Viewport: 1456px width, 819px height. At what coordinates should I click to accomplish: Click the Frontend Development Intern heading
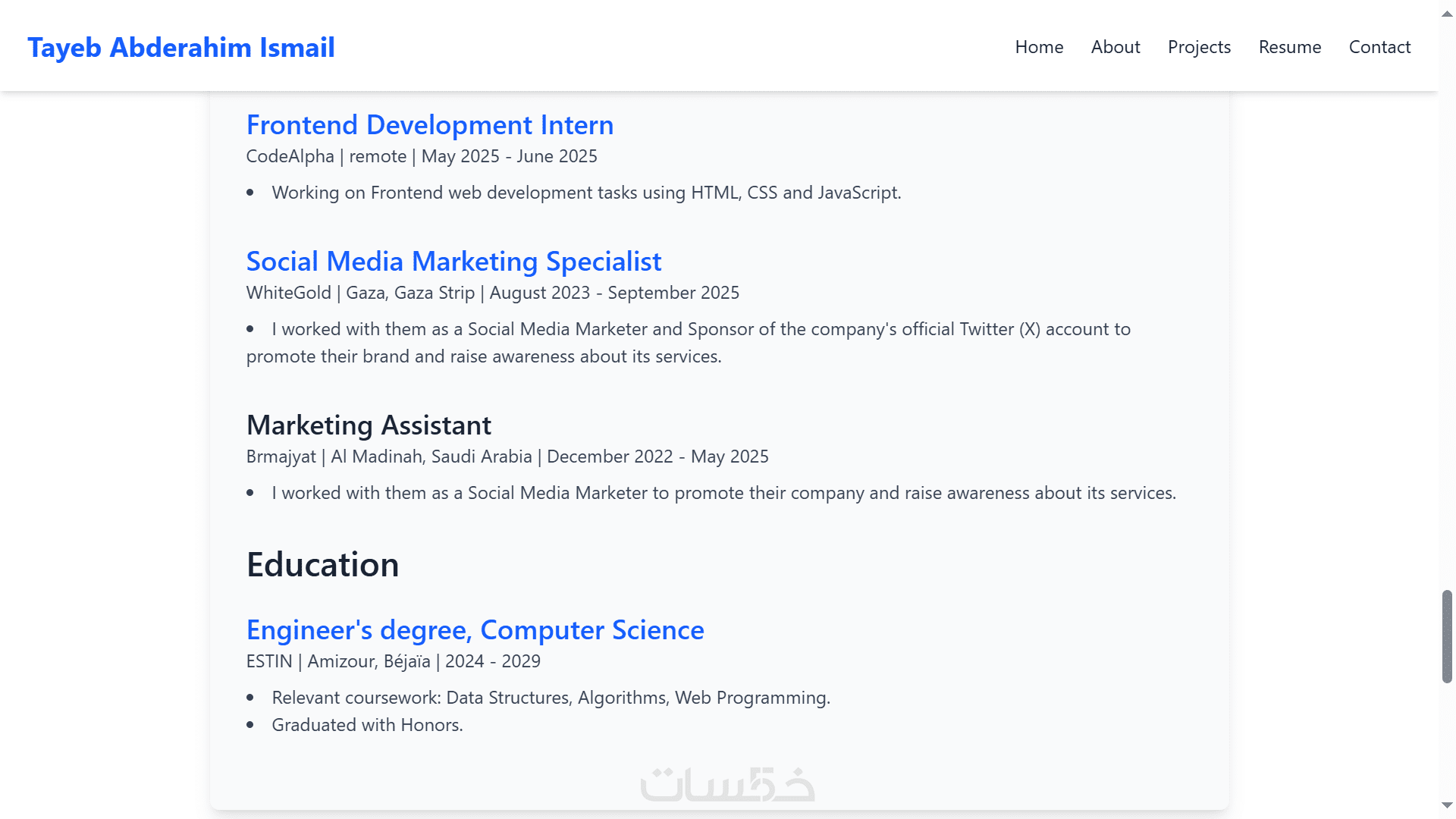(x=430, y=125)
